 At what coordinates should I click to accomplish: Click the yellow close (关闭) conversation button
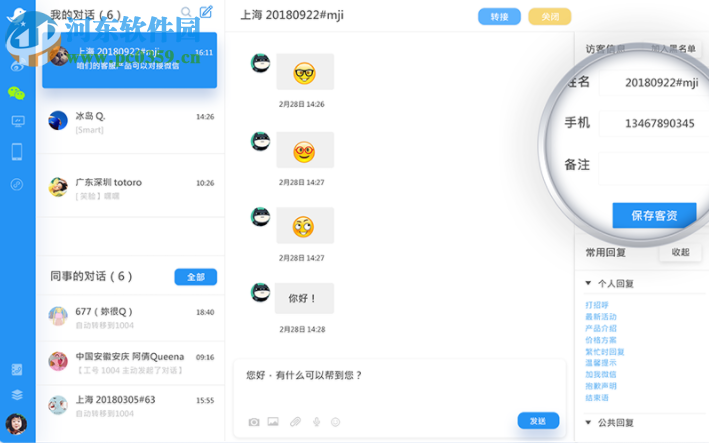coord(550,17)
